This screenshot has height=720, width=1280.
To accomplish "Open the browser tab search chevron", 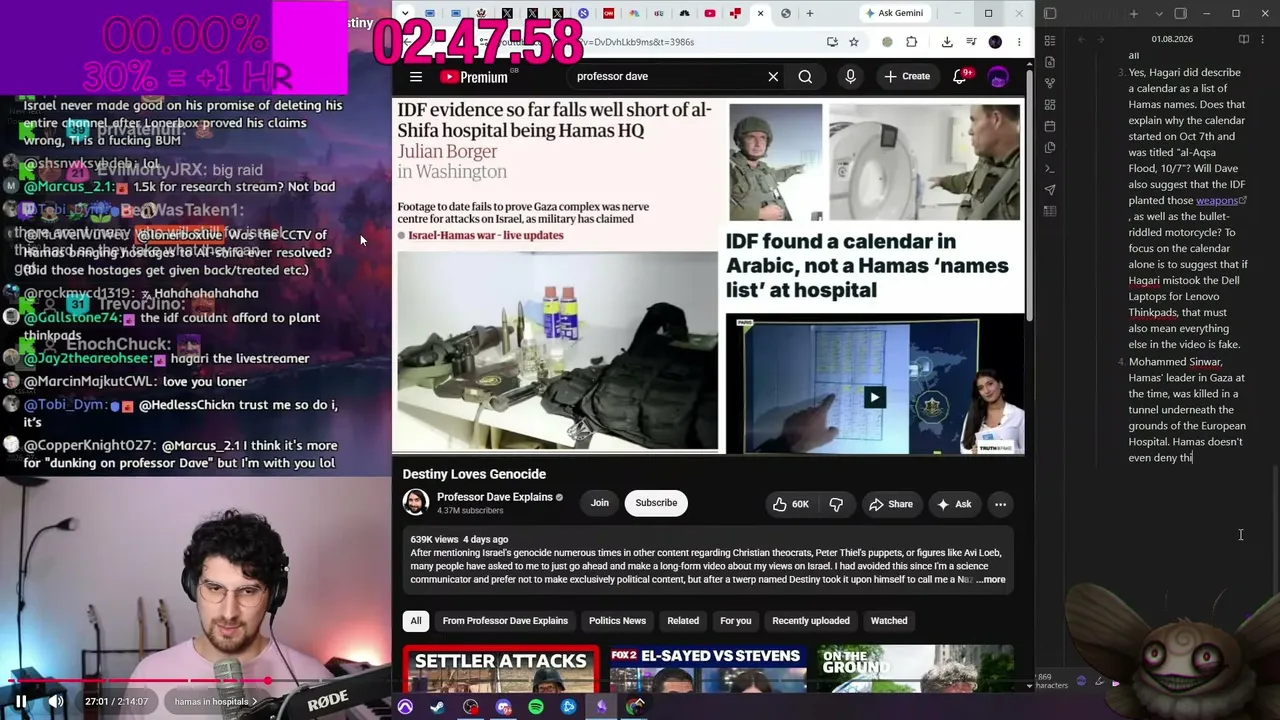I will pyautogui.click(x=404, y=13).
